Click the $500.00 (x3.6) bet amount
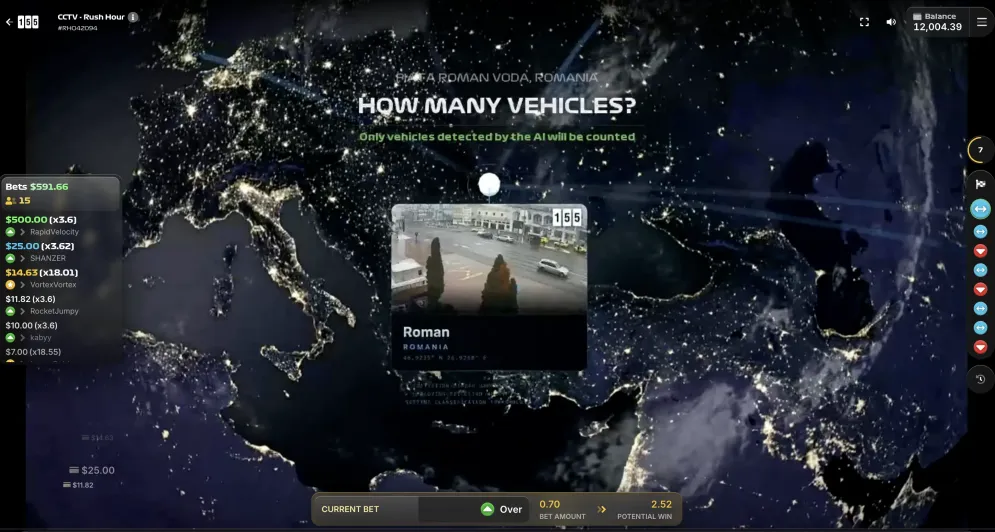Image resolution: width=995 pixels, height=532 pixels. [x=41, y=220]
